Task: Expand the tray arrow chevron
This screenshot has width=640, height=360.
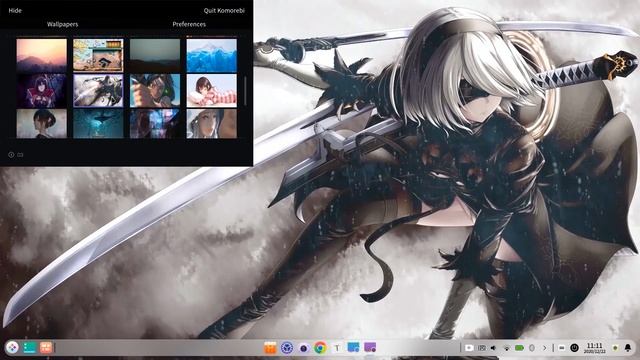Action: (544, 348)
